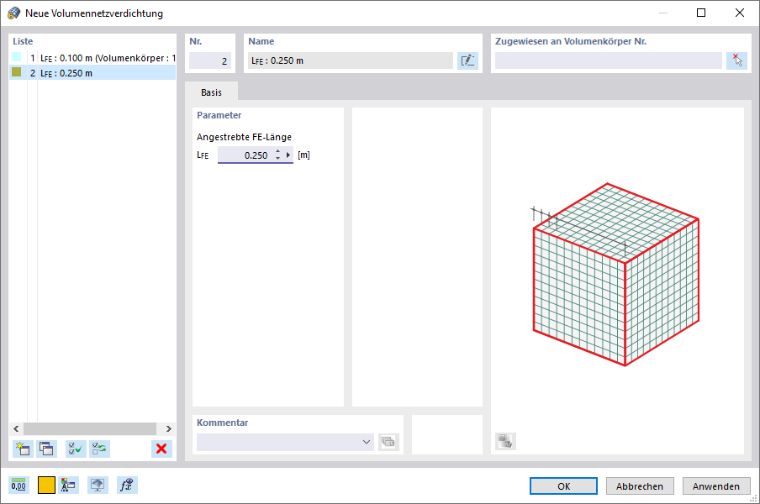Maximize the dialog window
Screen dimensions: 760x504
pyautogui.click(x=701, y=13)
